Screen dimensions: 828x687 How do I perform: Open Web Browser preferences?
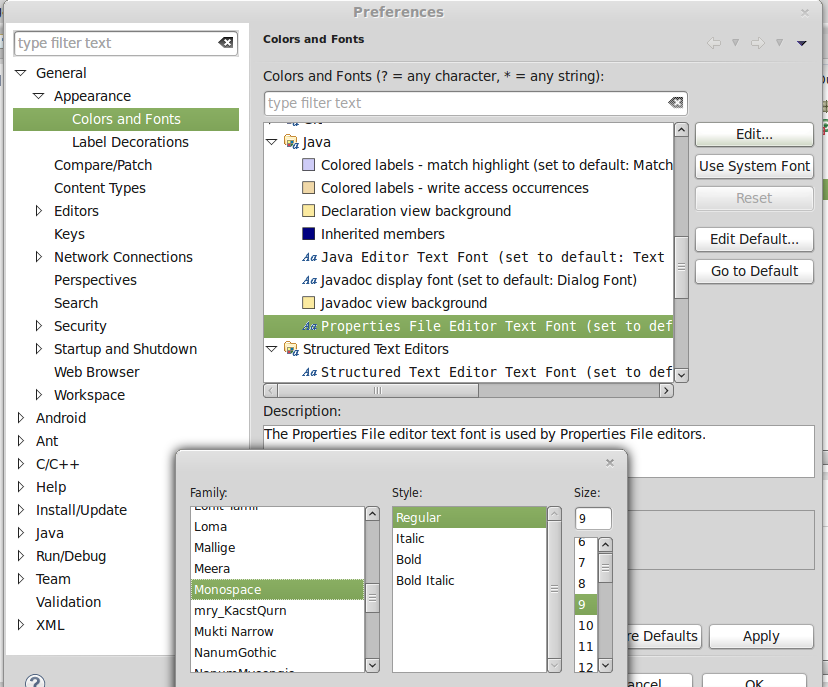[97, 372]
